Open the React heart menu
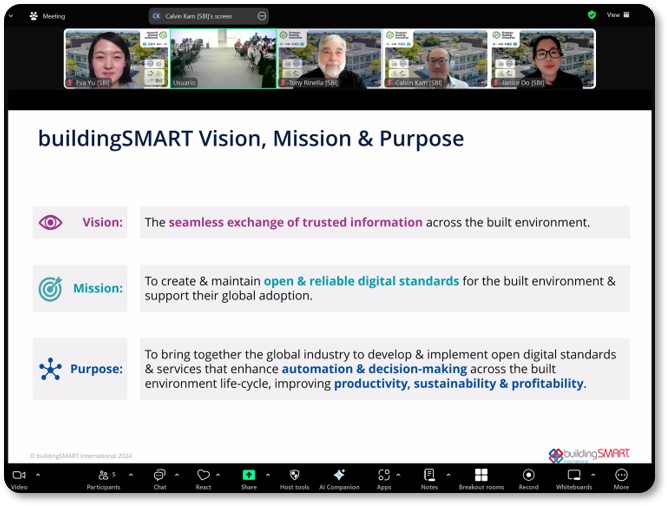This screenshot has width=668, height=506. pyautogui.click(x=203, y=479)
